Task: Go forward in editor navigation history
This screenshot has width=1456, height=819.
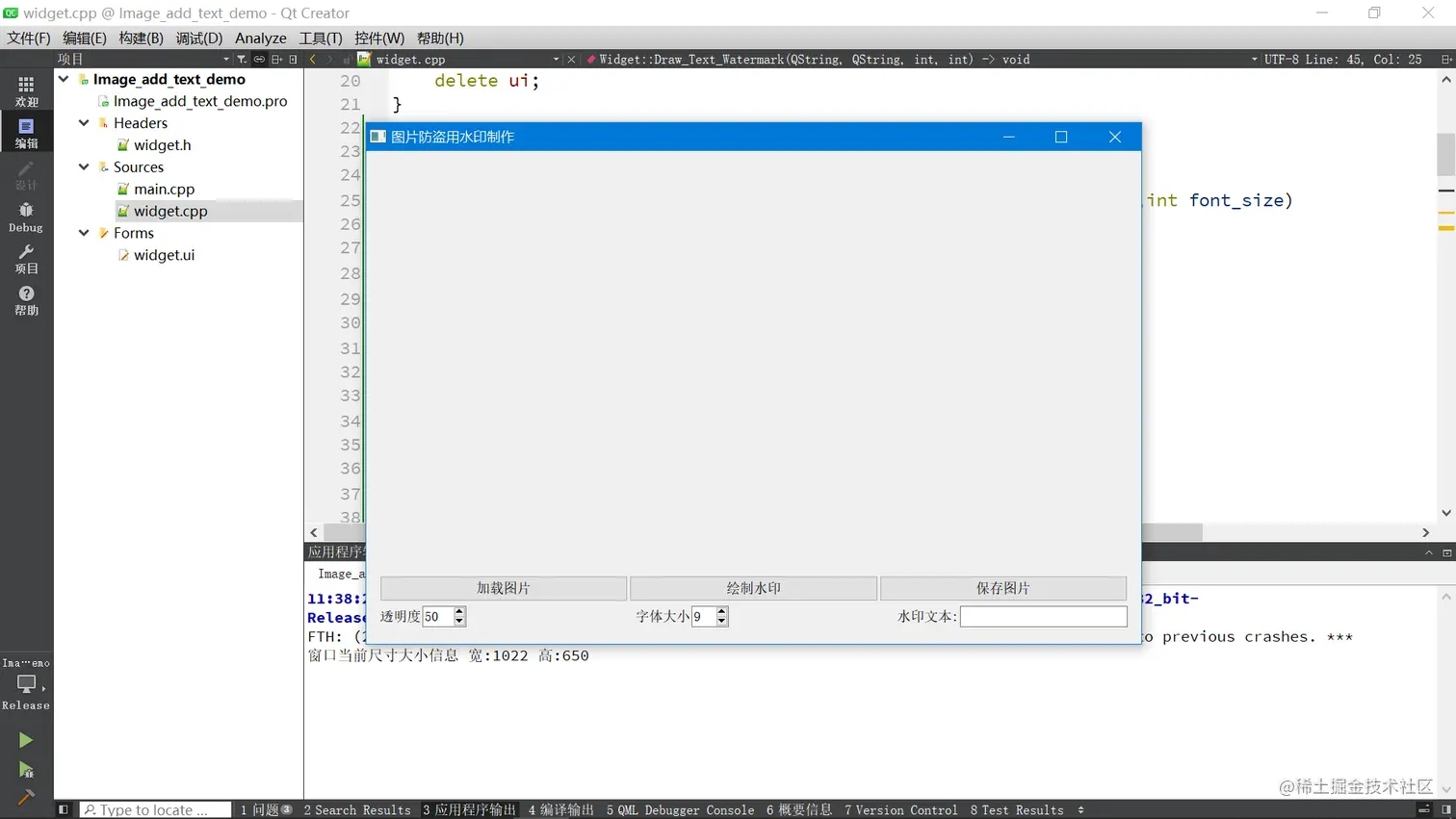Action: click(x=329, y=59)
